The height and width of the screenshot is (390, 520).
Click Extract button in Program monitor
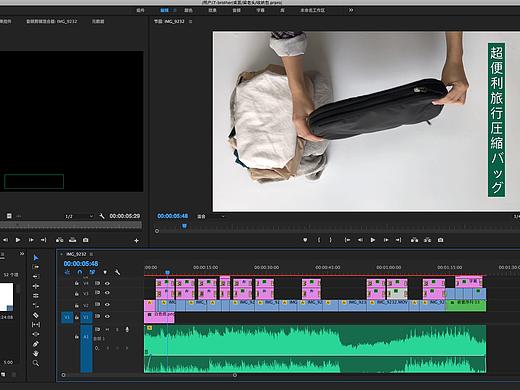tap(427, 240)
